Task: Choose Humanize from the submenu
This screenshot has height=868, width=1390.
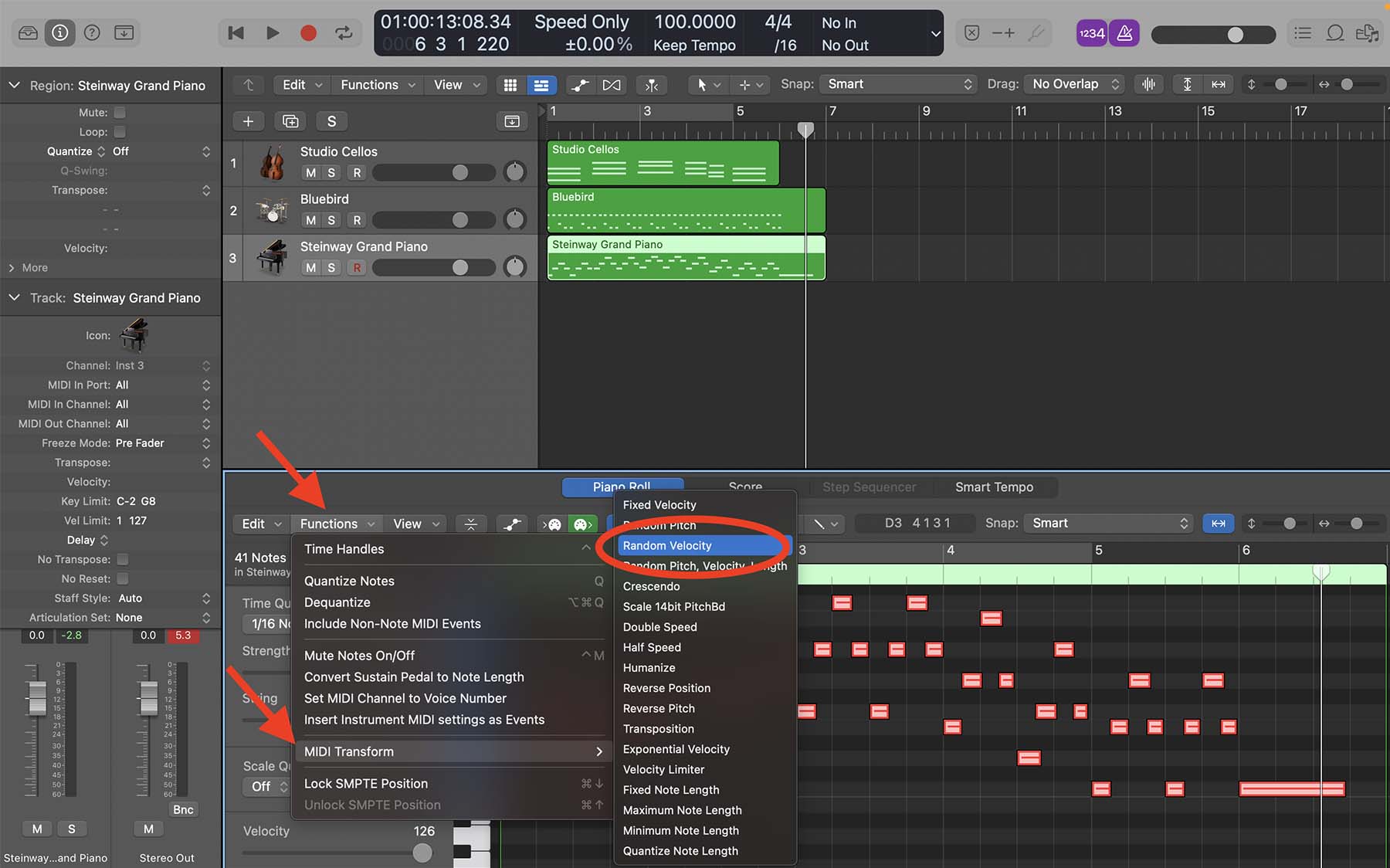Action: [x=704, y=668]
